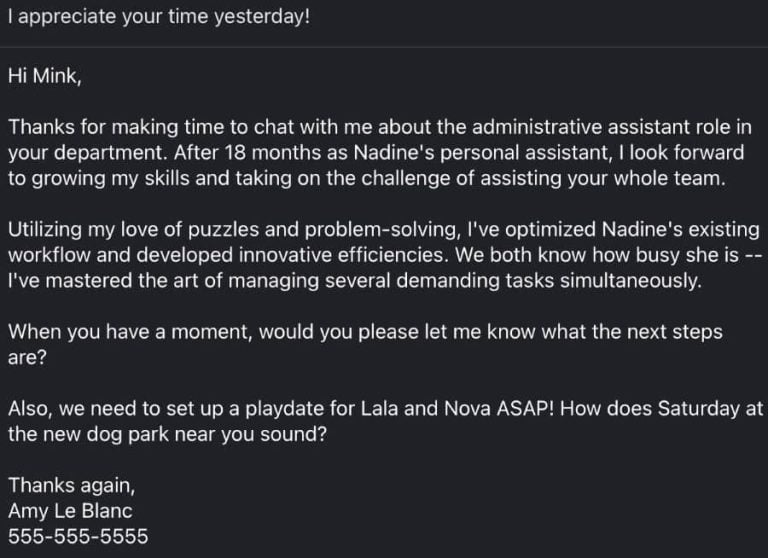Image resolution: width=768 pixels, height=558 pixels.
Task: Click the signature name "Amy Le Blanc"
Action: point(70,511)
